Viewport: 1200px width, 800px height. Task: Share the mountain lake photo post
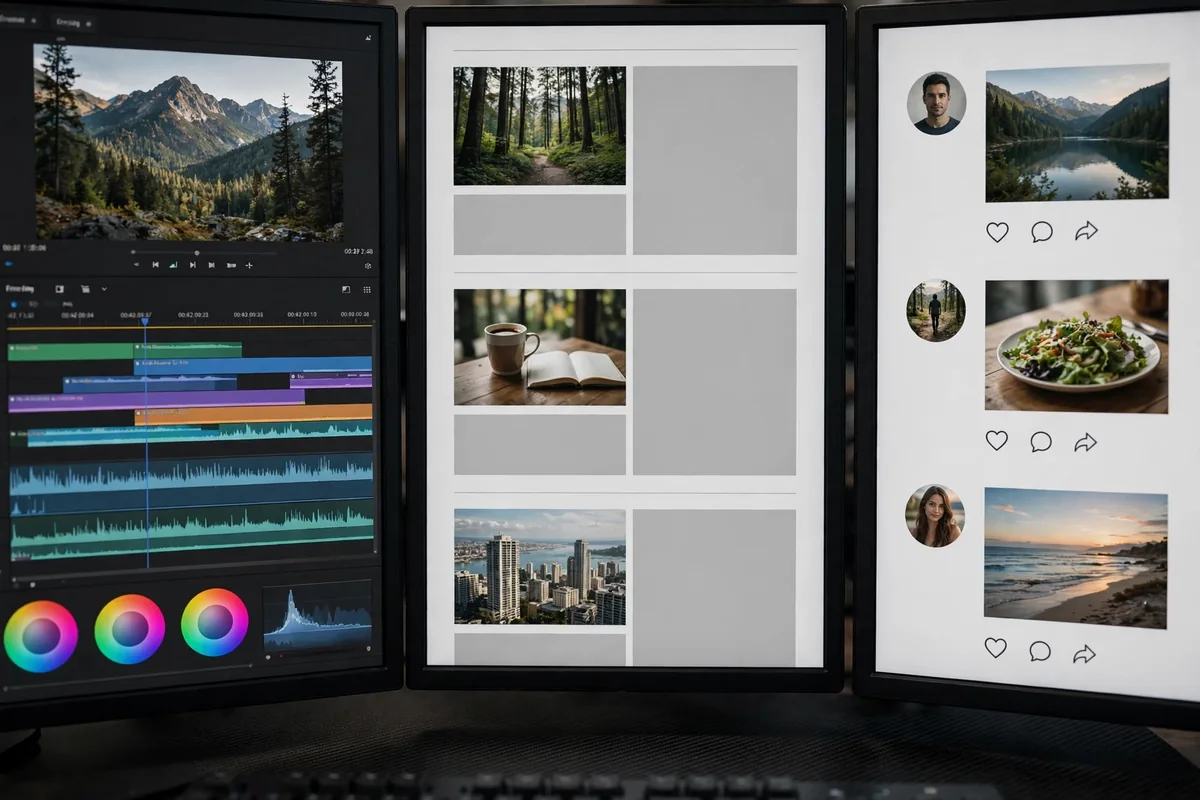click(x=1086, y=232)
